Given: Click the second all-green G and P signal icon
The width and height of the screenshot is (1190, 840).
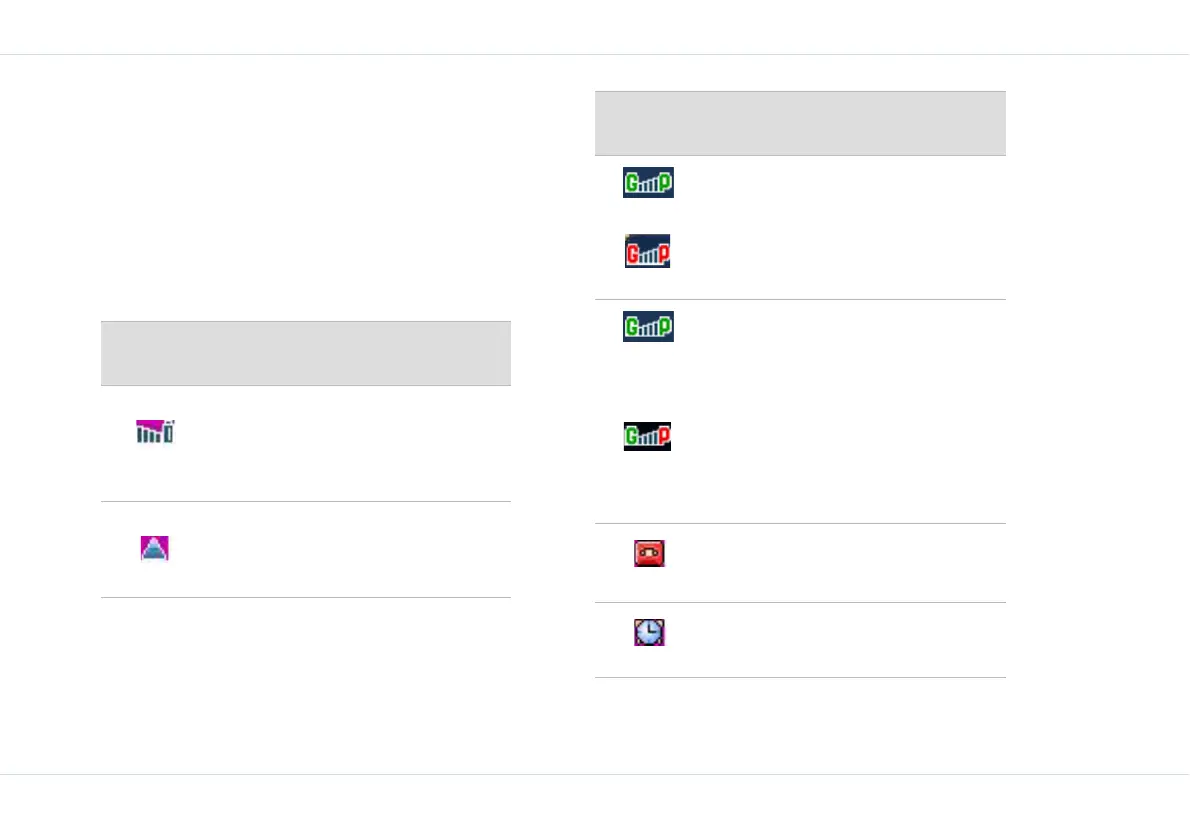Looking at the screenshot, I should pos(648,326).
